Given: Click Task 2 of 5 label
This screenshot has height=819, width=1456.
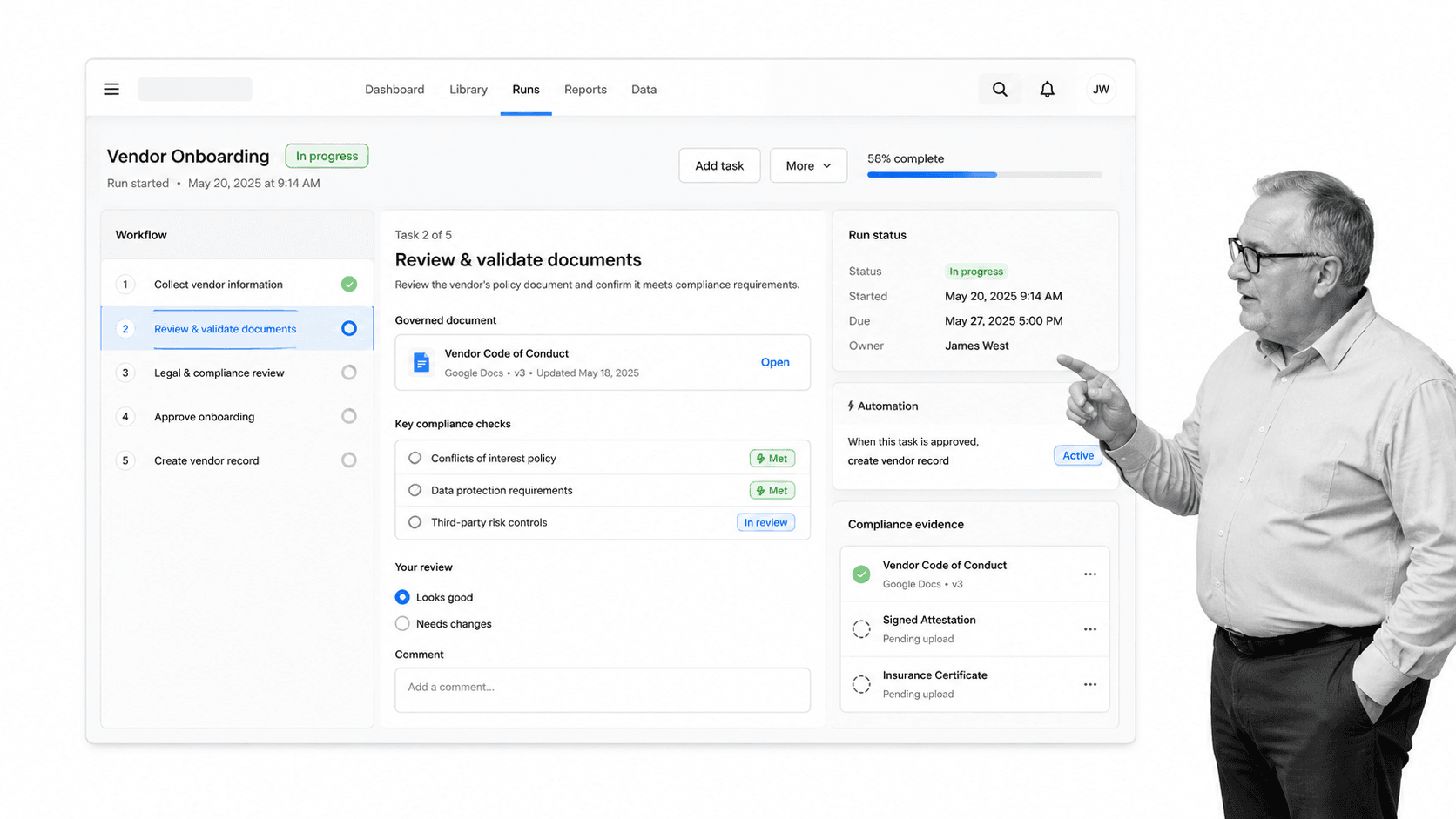Looking at the screenshot, I should pos(423,235).
